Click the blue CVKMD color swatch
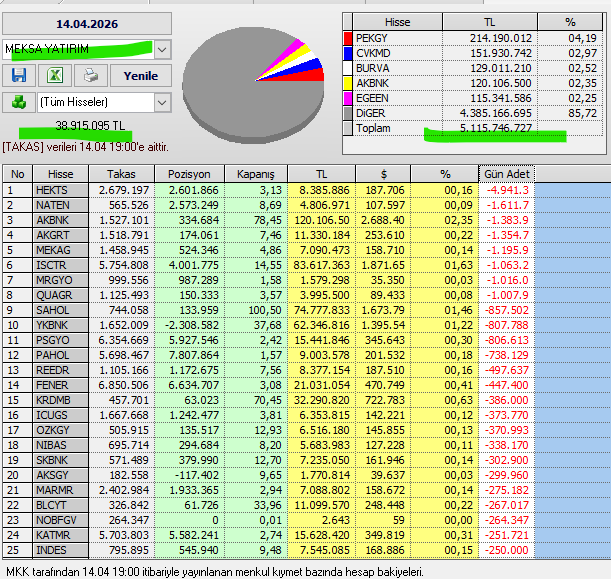611x579 pixels. [x=348, y=53]
